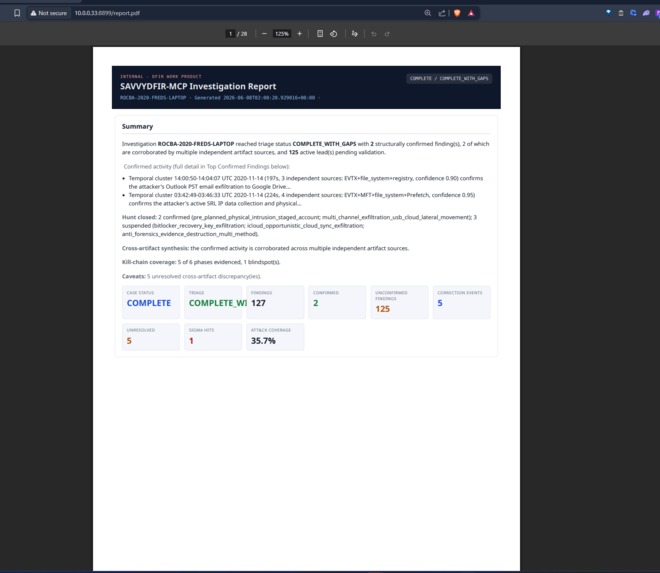Screen dimensions: 660x573
Task: Open Brave Rewards triangle icon
Action: pyautogui.click(x=471, y=13)
